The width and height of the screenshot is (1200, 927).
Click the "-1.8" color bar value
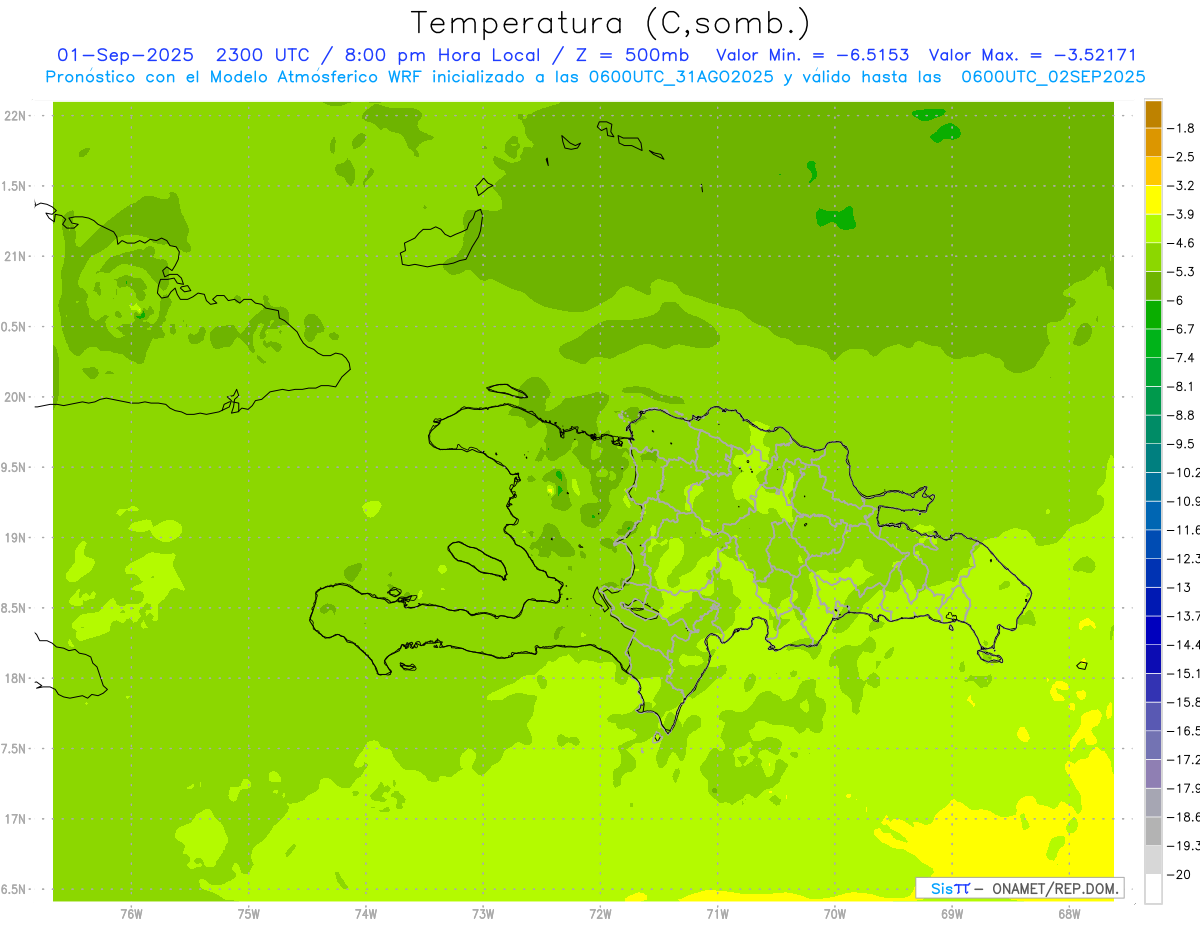click(x=1183, y=128)
